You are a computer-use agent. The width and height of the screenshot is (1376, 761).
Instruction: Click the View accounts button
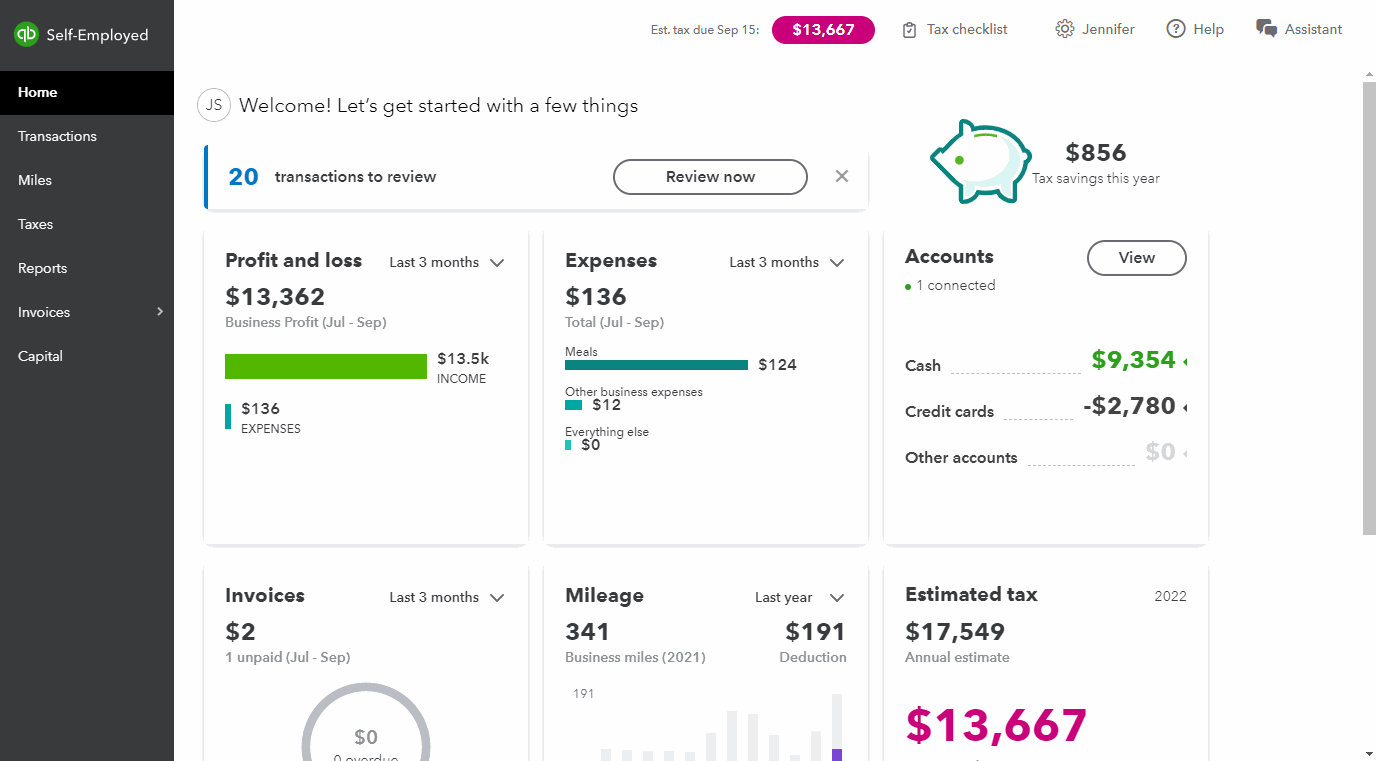(x=1136, y=258)
